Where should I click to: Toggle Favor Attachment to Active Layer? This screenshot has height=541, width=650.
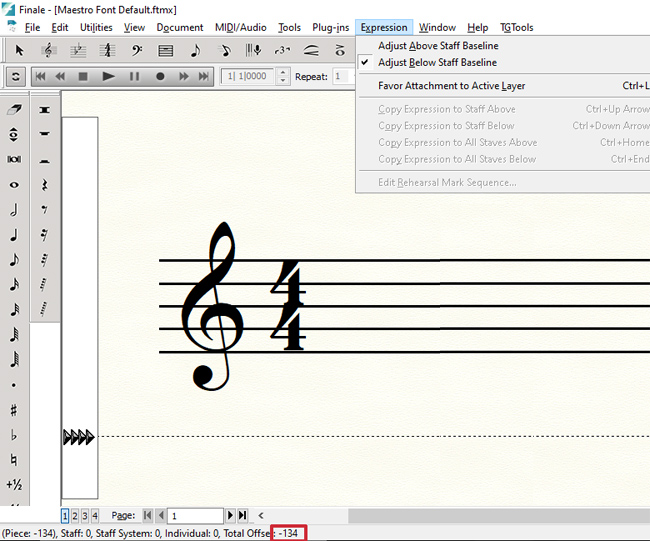(451, 86)
